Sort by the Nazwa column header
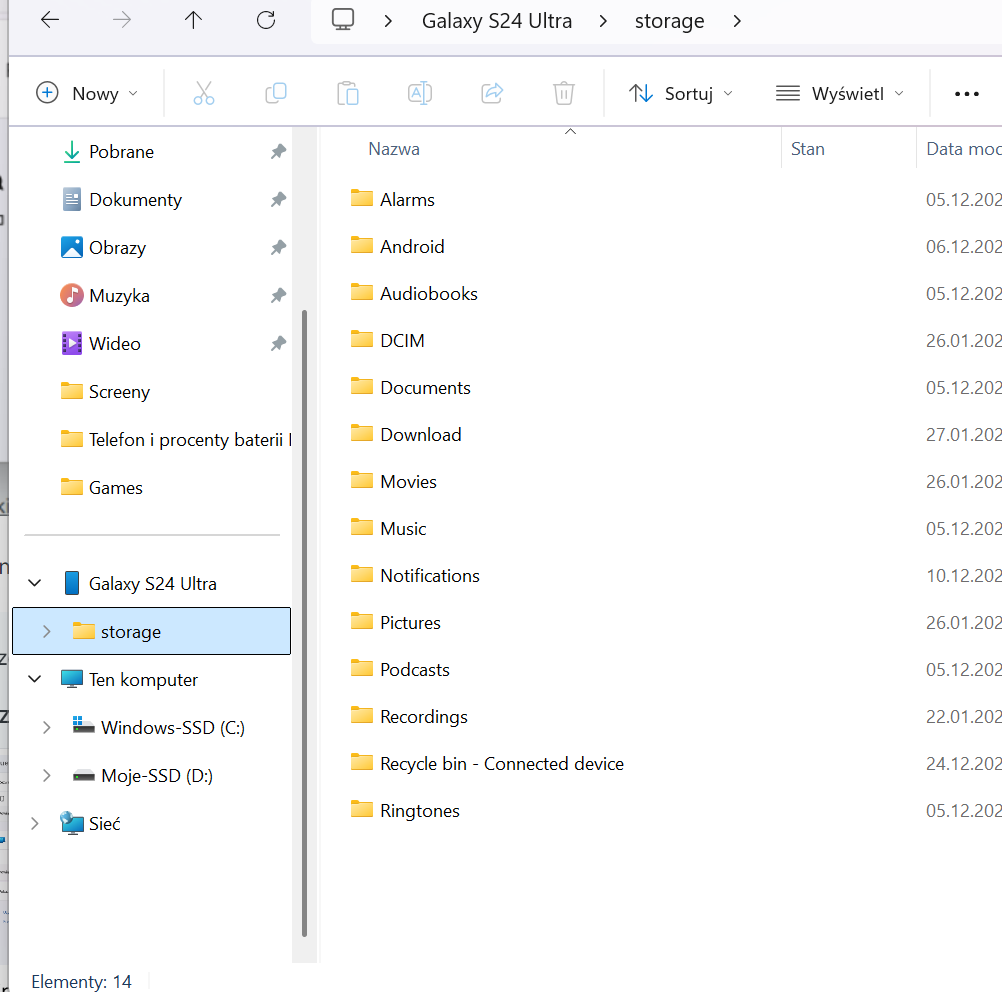1002x992 pixels. [x=394, y=149]
